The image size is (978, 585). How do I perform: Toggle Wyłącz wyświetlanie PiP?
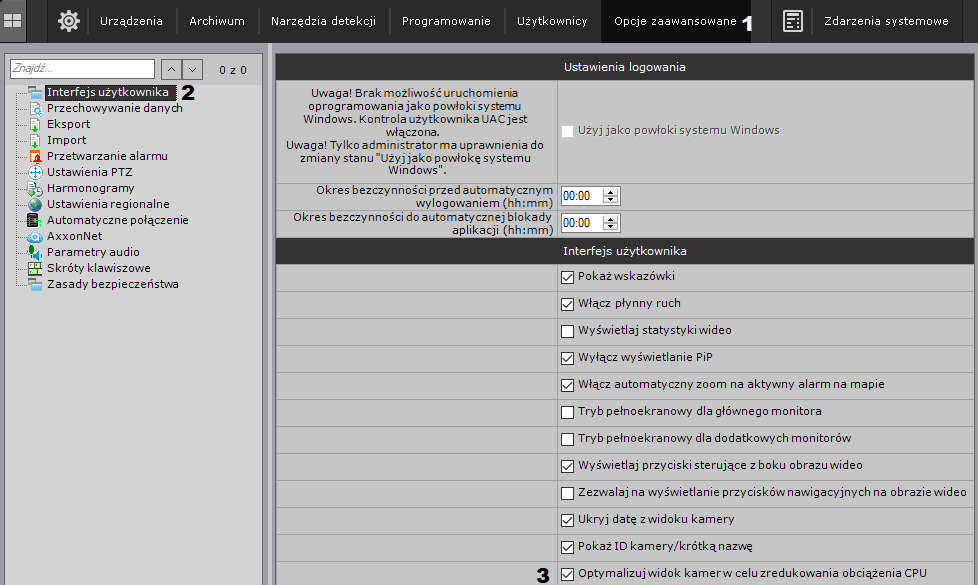pyautogui.click(x=567, y=358)
